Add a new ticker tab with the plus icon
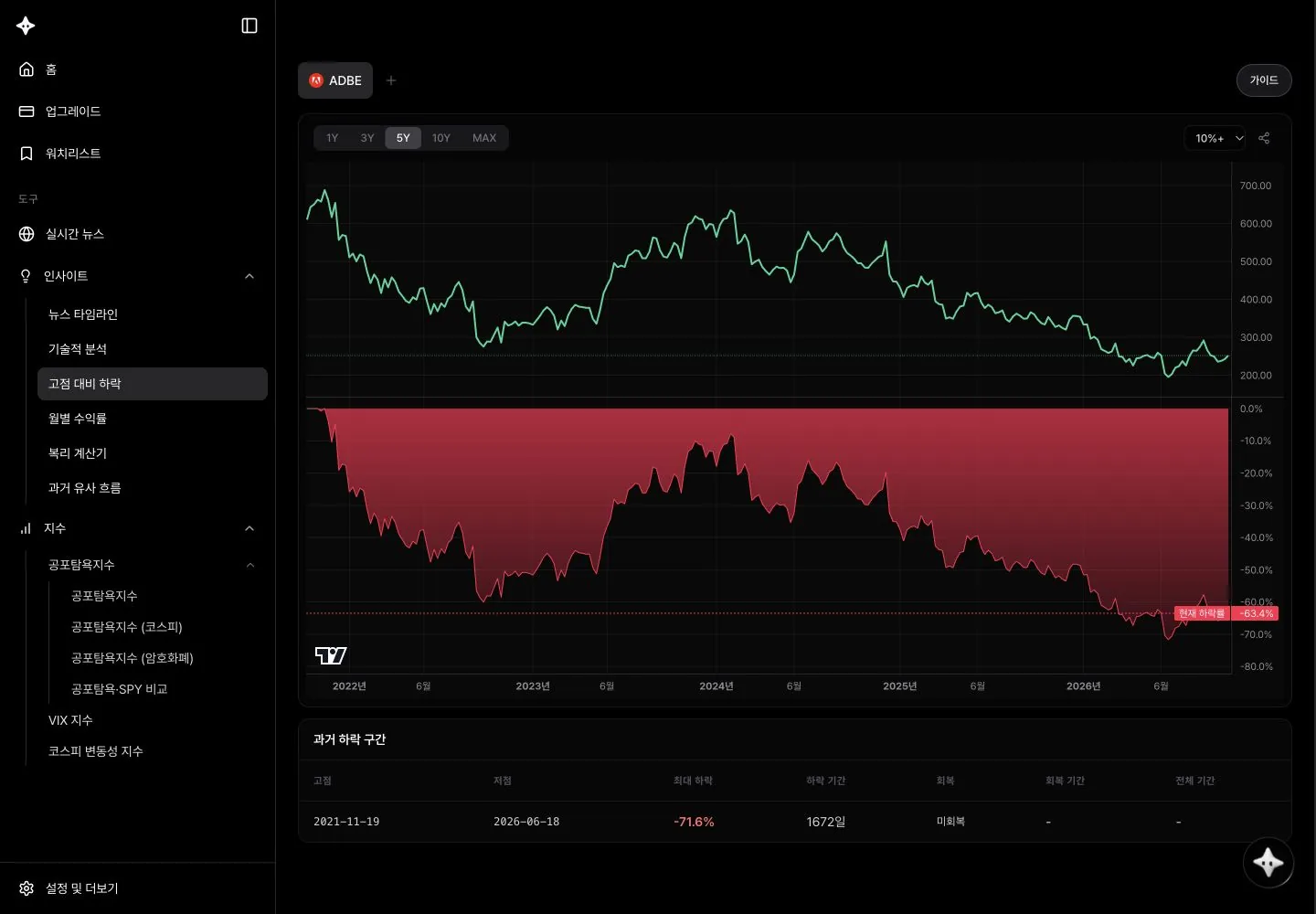1316x914 pixels. [x=391, y=80]
